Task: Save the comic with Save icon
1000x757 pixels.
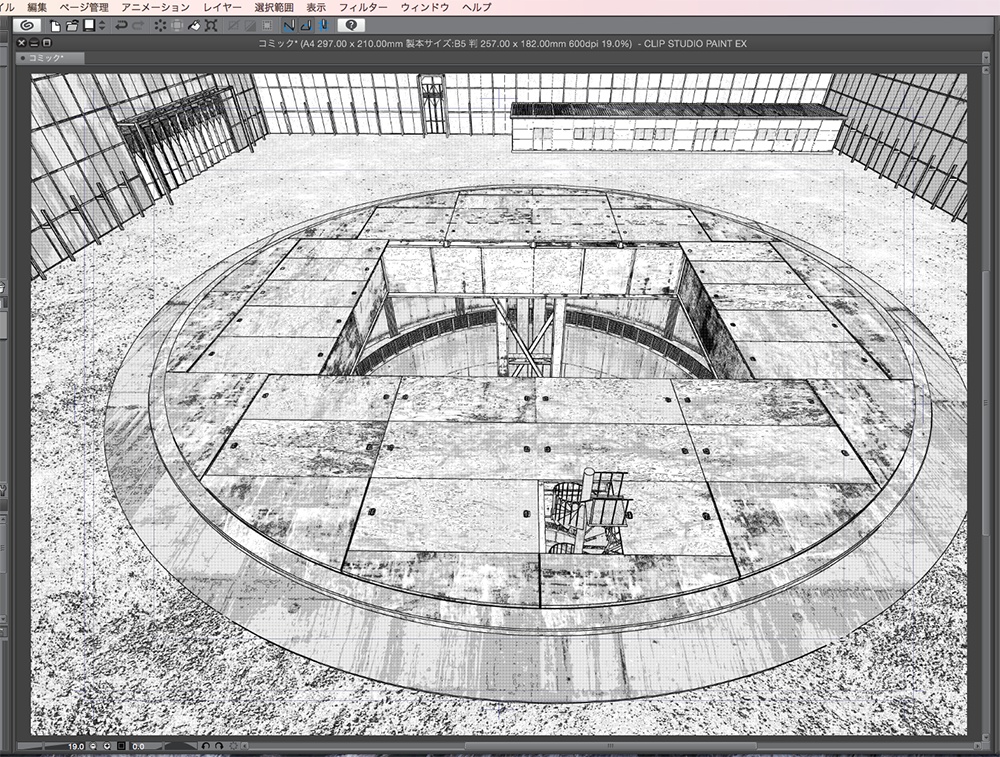Action: tap(89, 26)
